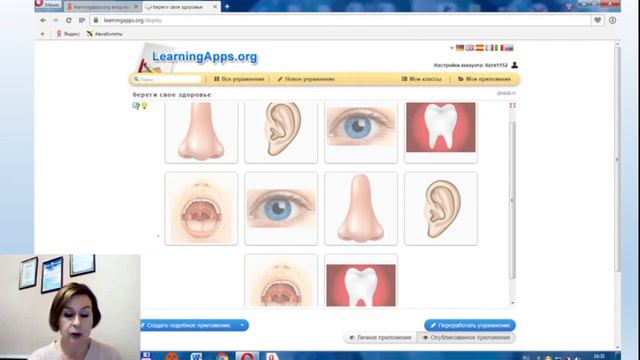Open 'Мои приложения' menu item
640x360 pixels.
484,79
